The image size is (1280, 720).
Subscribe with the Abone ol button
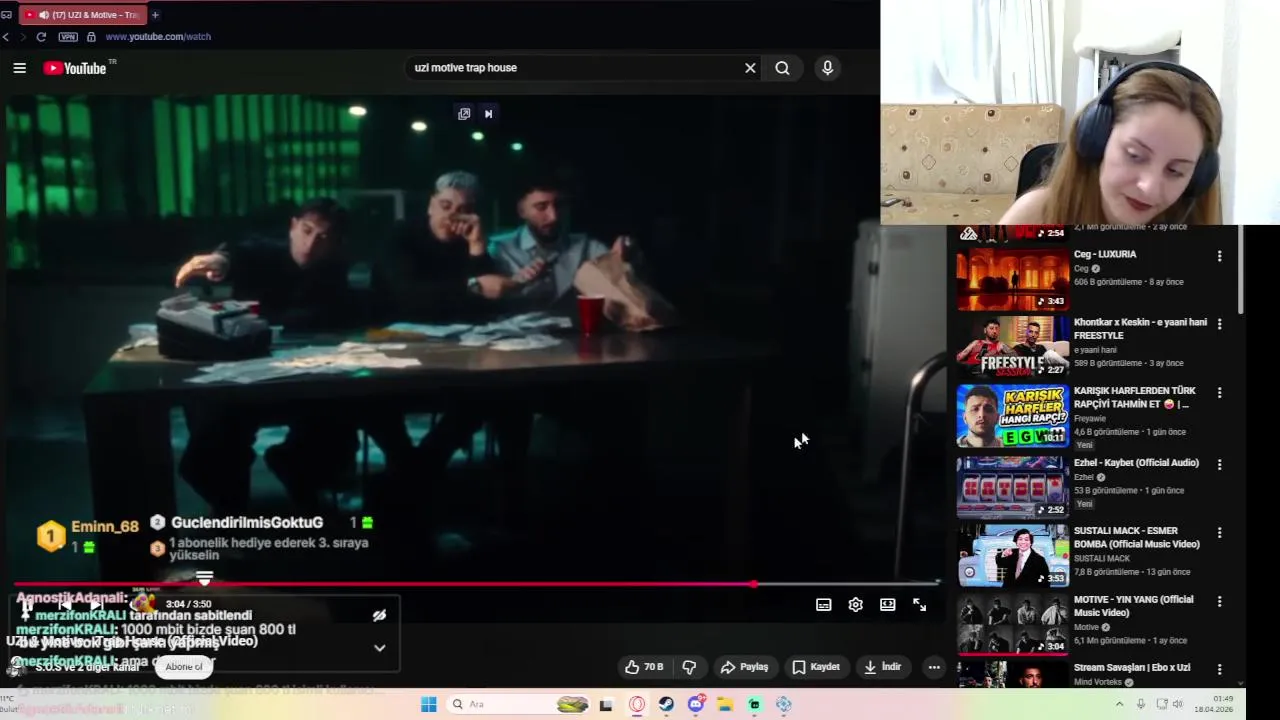click(184, 667)
